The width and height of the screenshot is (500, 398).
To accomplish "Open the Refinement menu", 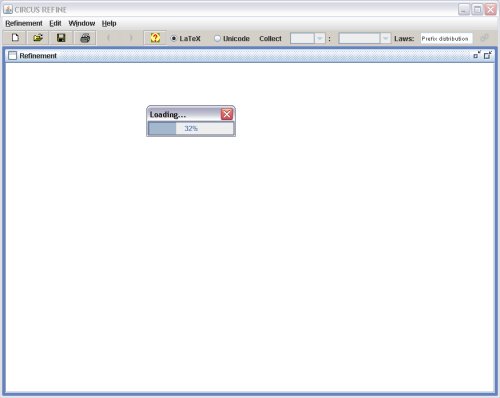I will (x=24, y=23).
